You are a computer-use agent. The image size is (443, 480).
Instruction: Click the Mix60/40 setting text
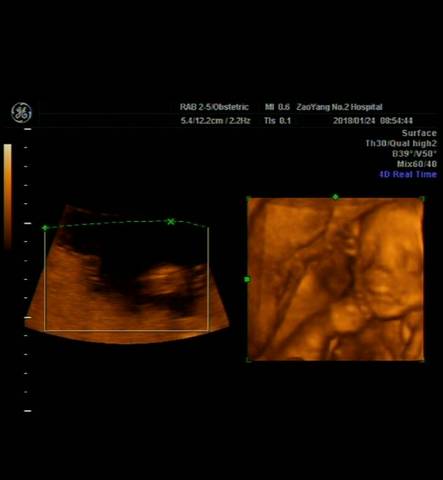[x=417, y=164]
